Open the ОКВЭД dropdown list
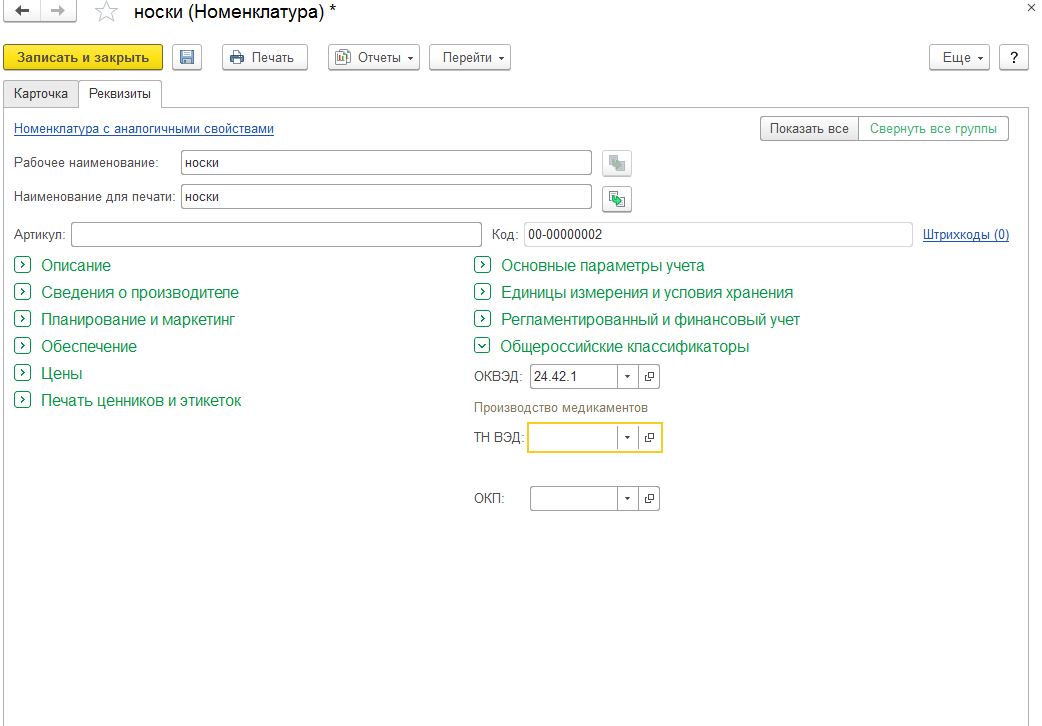The width and height of the screenshot is (1042, 726). pos(627,377)
